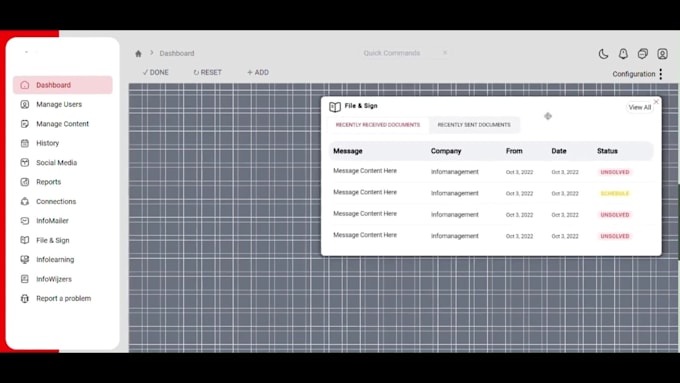Switch to Recently Sent Documents tab
680x383 pixels.
point(474,125)
